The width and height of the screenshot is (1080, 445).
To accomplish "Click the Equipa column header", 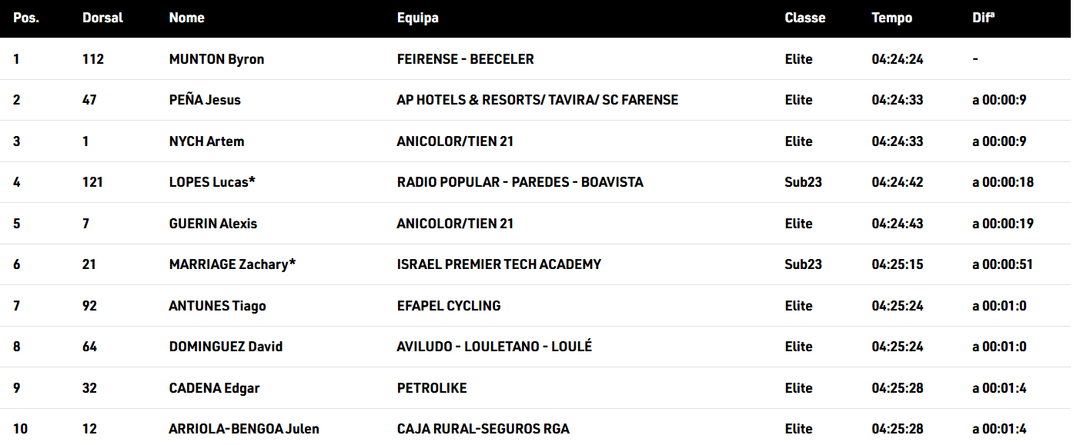I will pos(417,18).
